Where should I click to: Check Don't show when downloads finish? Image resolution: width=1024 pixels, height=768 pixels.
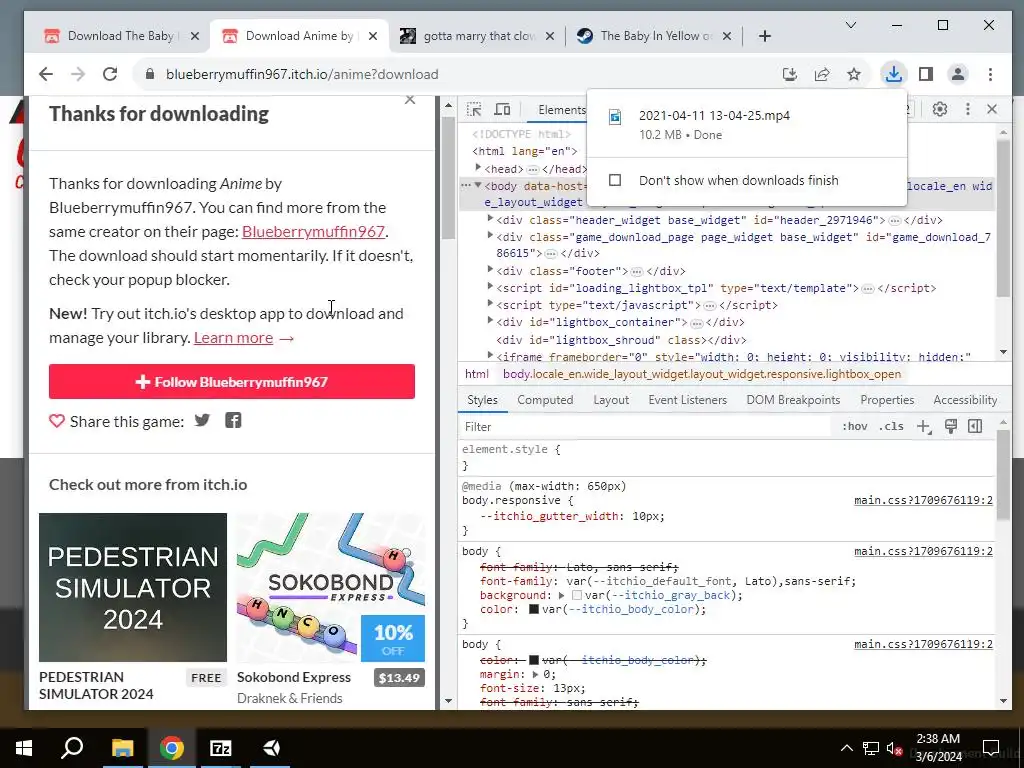pyautogui.click(x=615, y=180)
